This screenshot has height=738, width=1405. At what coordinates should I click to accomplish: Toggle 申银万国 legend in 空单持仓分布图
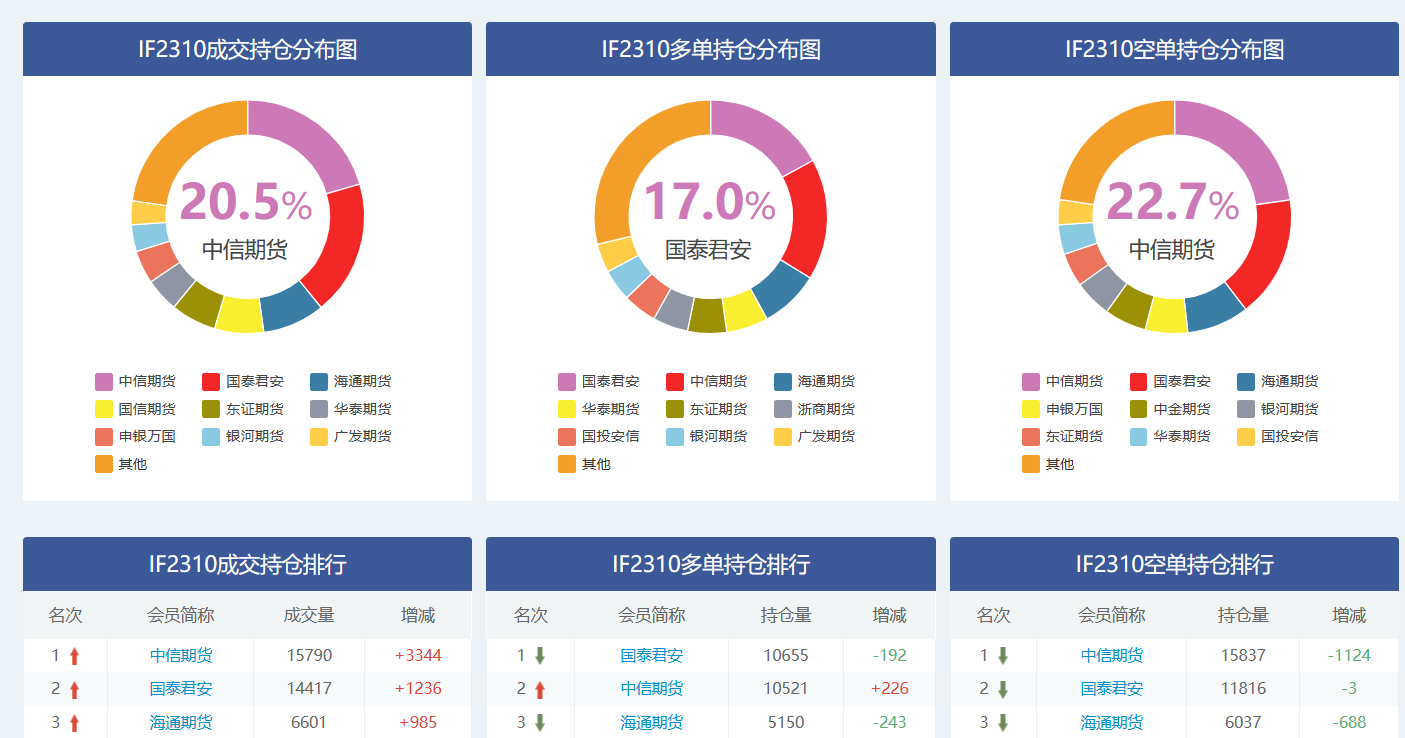(1062, 409)
